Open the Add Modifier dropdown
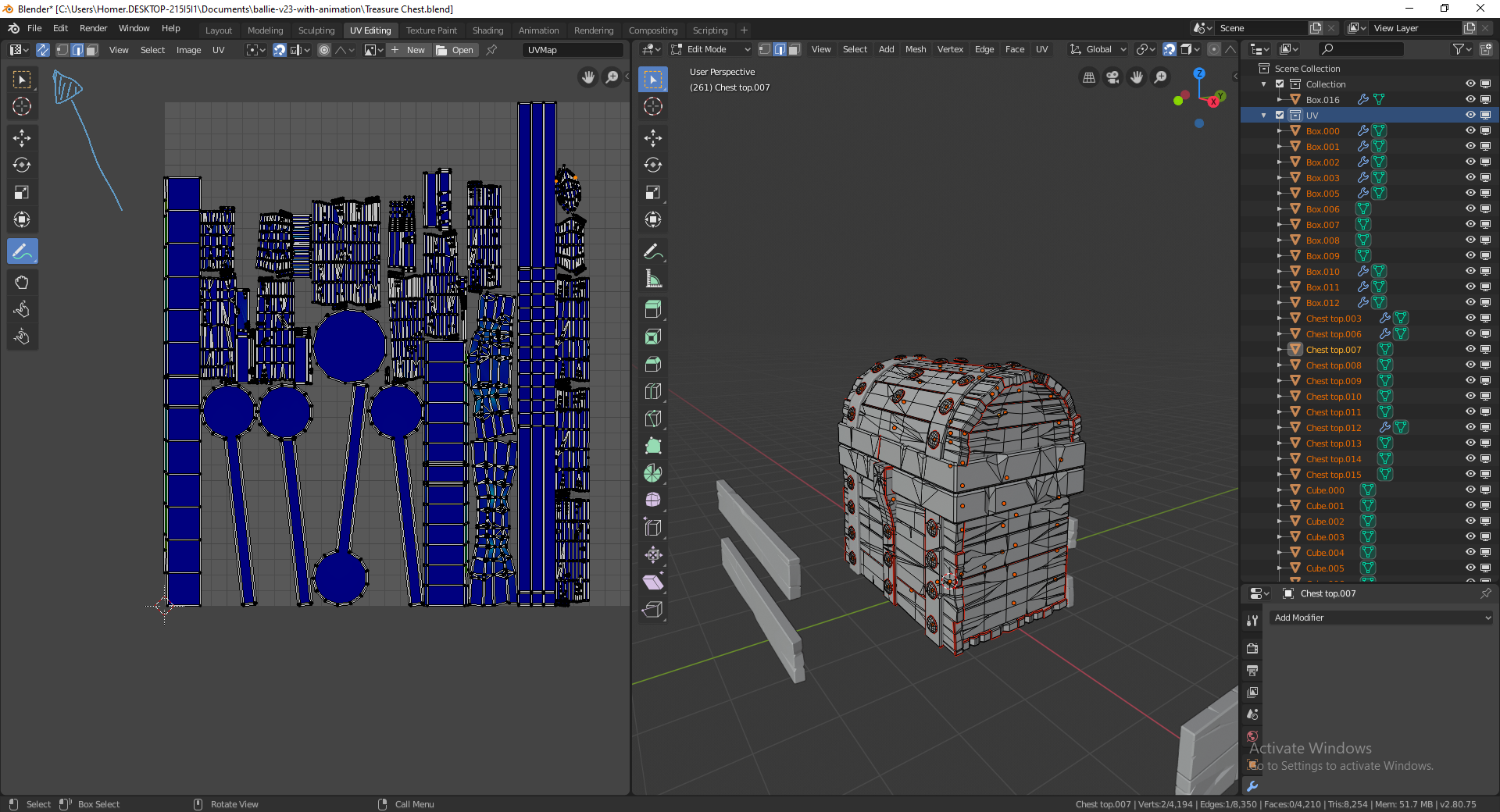The height and width of the screenshot is (812, 1500). pyautogui.click(x=1381, y=618)
